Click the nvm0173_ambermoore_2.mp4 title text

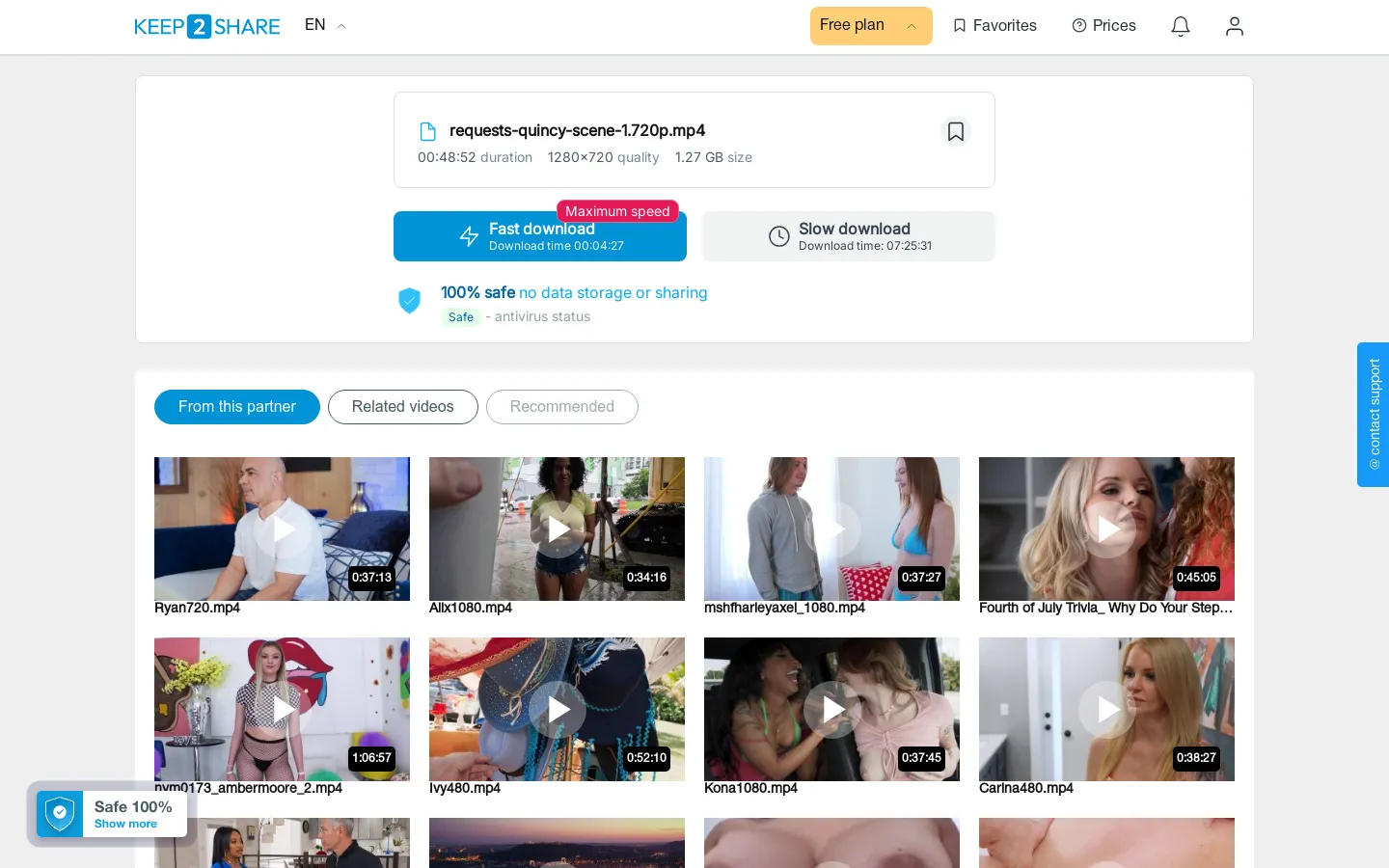coord(249,788)
